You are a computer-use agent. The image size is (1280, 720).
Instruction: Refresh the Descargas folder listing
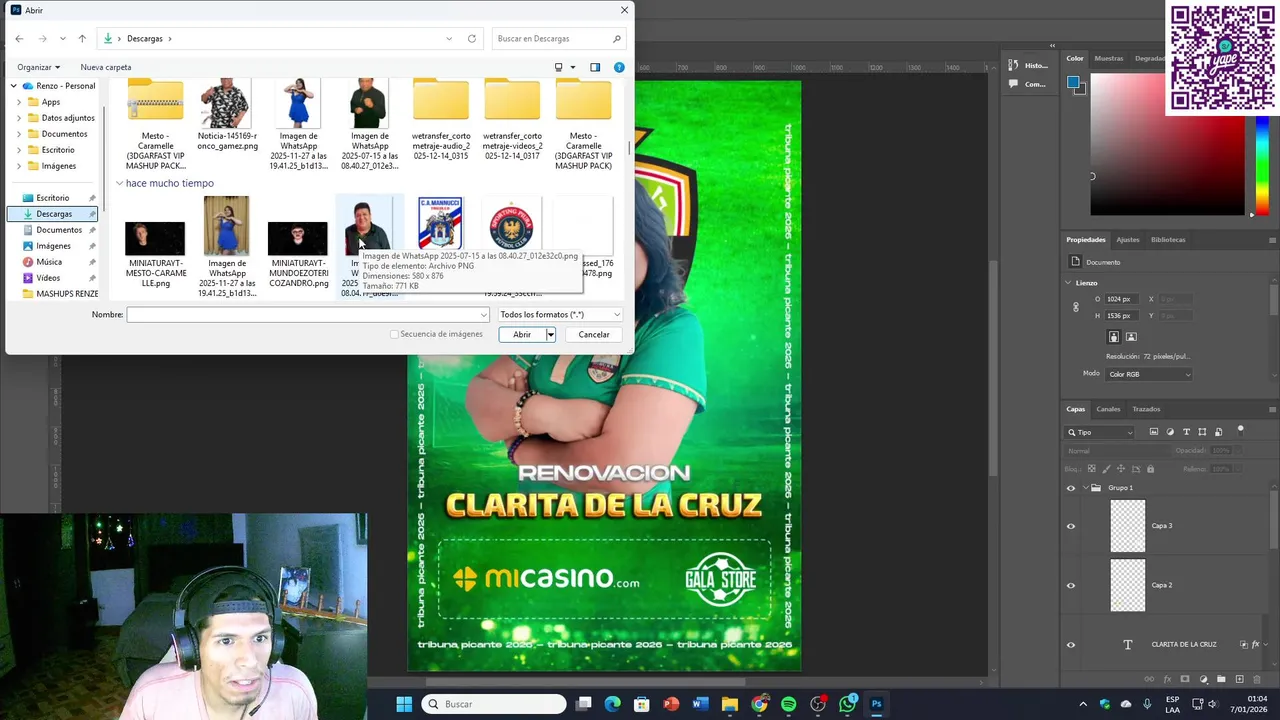tap(472, 39)
